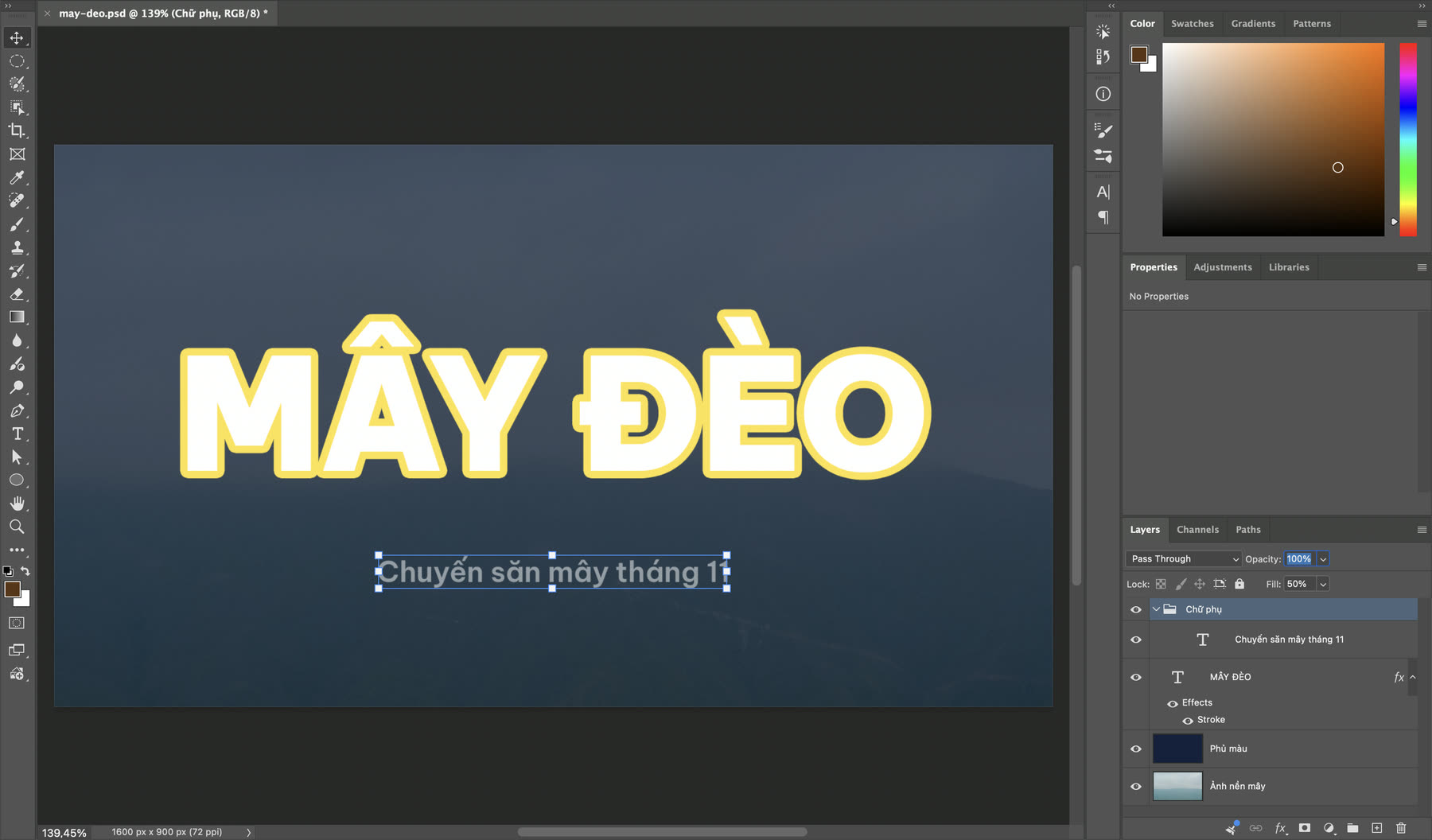Hide the Chuyến săn mây tháng 11 layer
The height and width of the screenshot is (840, 1432).
point(1136,640)
